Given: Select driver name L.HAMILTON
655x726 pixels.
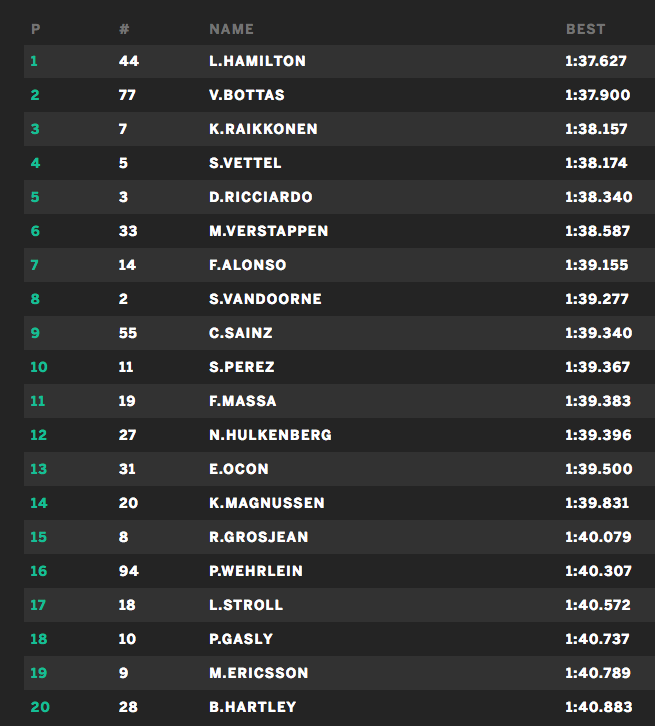Looking at the screenshot, I should click(x=257, y=61).
